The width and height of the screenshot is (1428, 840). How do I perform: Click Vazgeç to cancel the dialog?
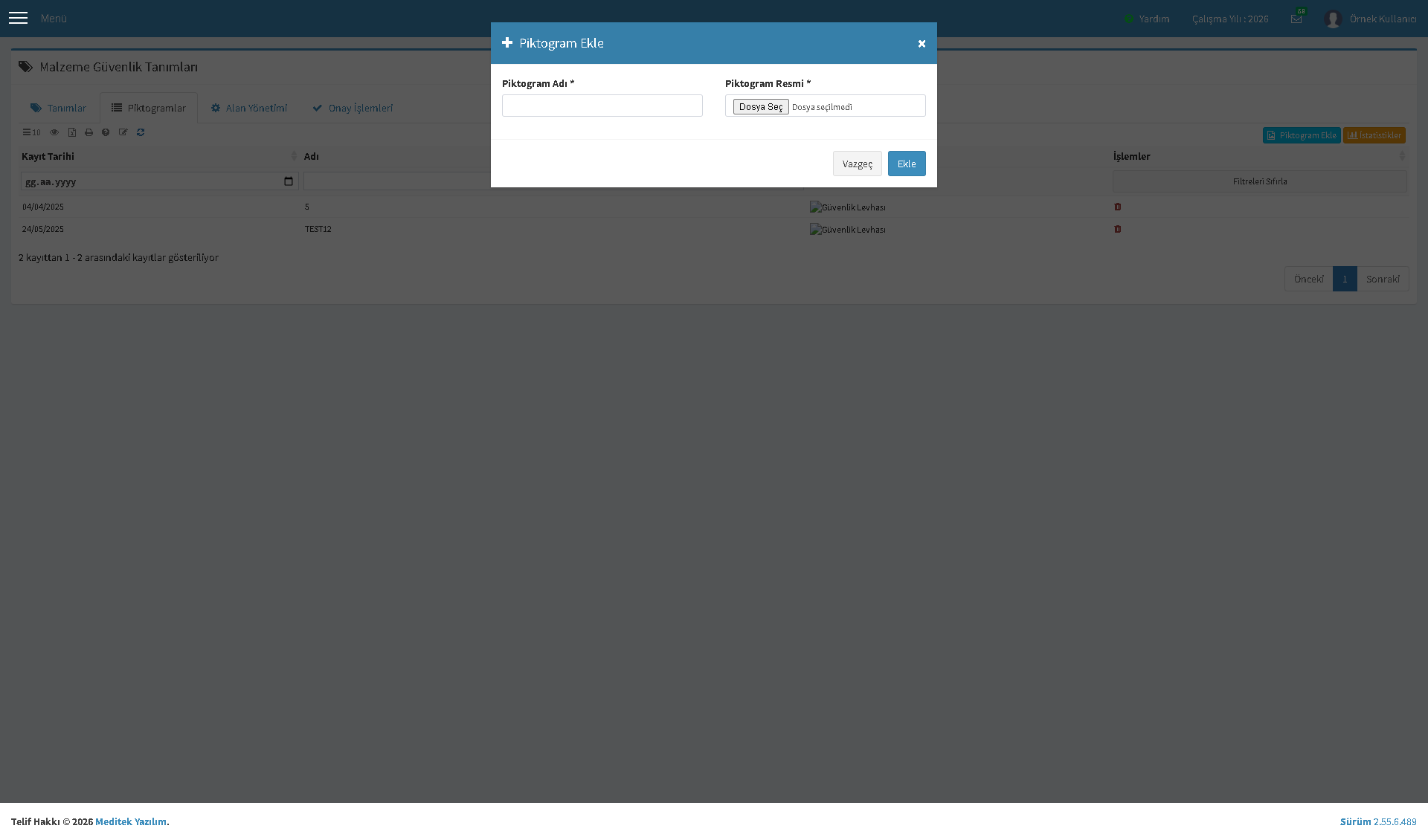click(858, 164)
